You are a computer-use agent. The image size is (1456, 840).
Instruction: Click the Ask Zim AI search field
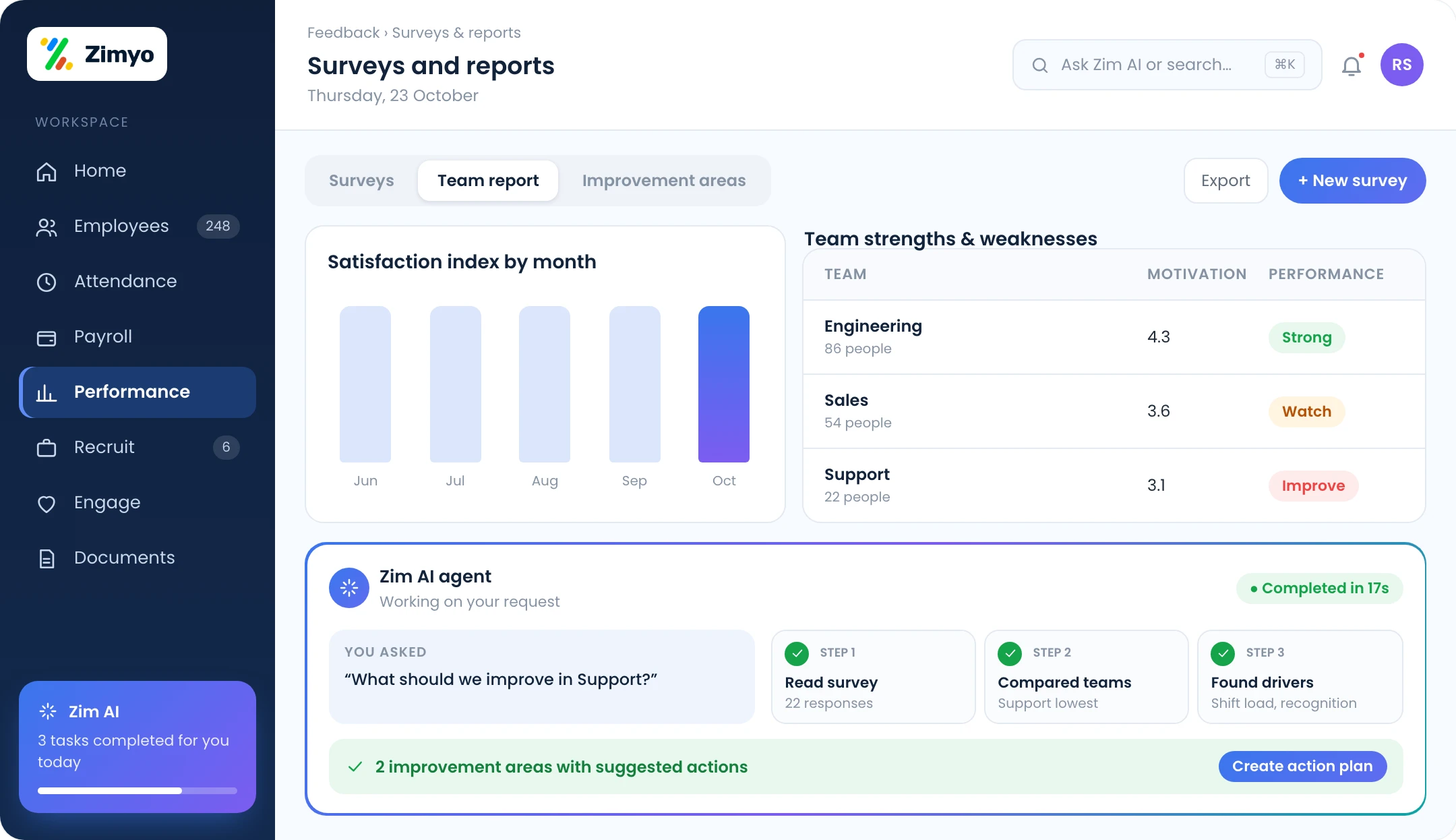(x=1167, y=65)
